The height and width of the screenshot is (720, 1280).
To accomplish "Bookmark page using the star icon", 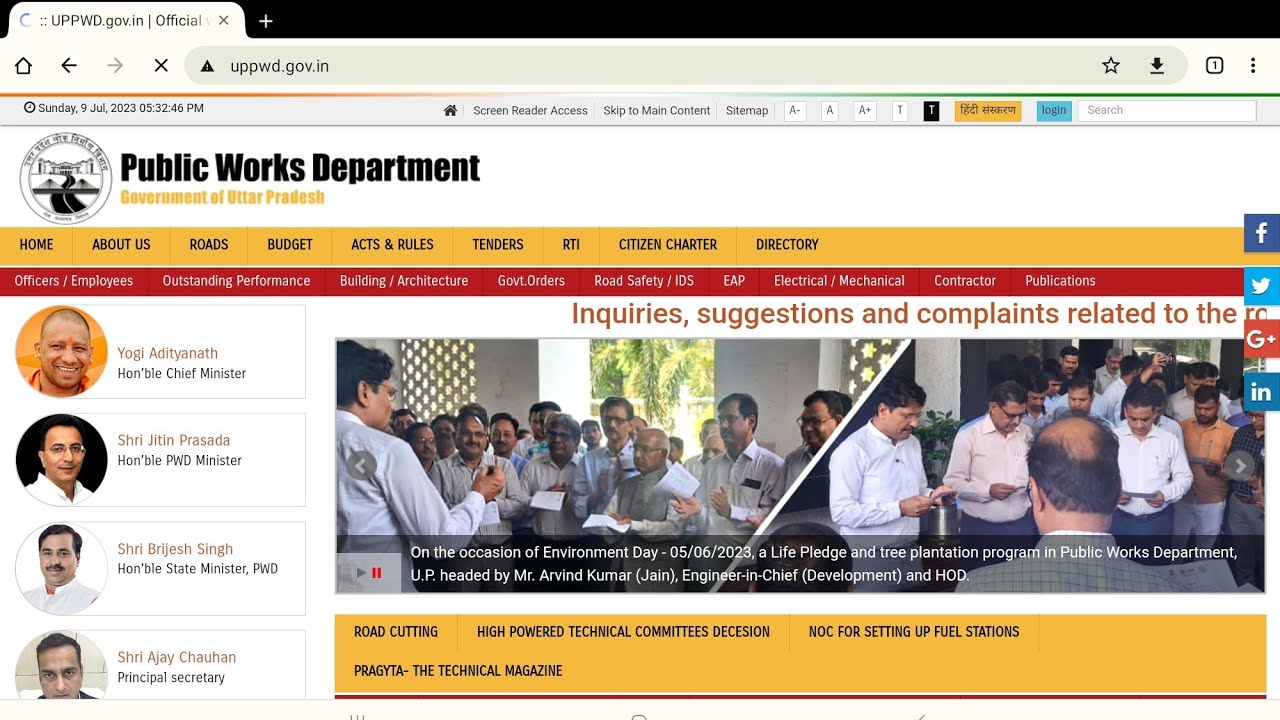I will coord(1111,66).
